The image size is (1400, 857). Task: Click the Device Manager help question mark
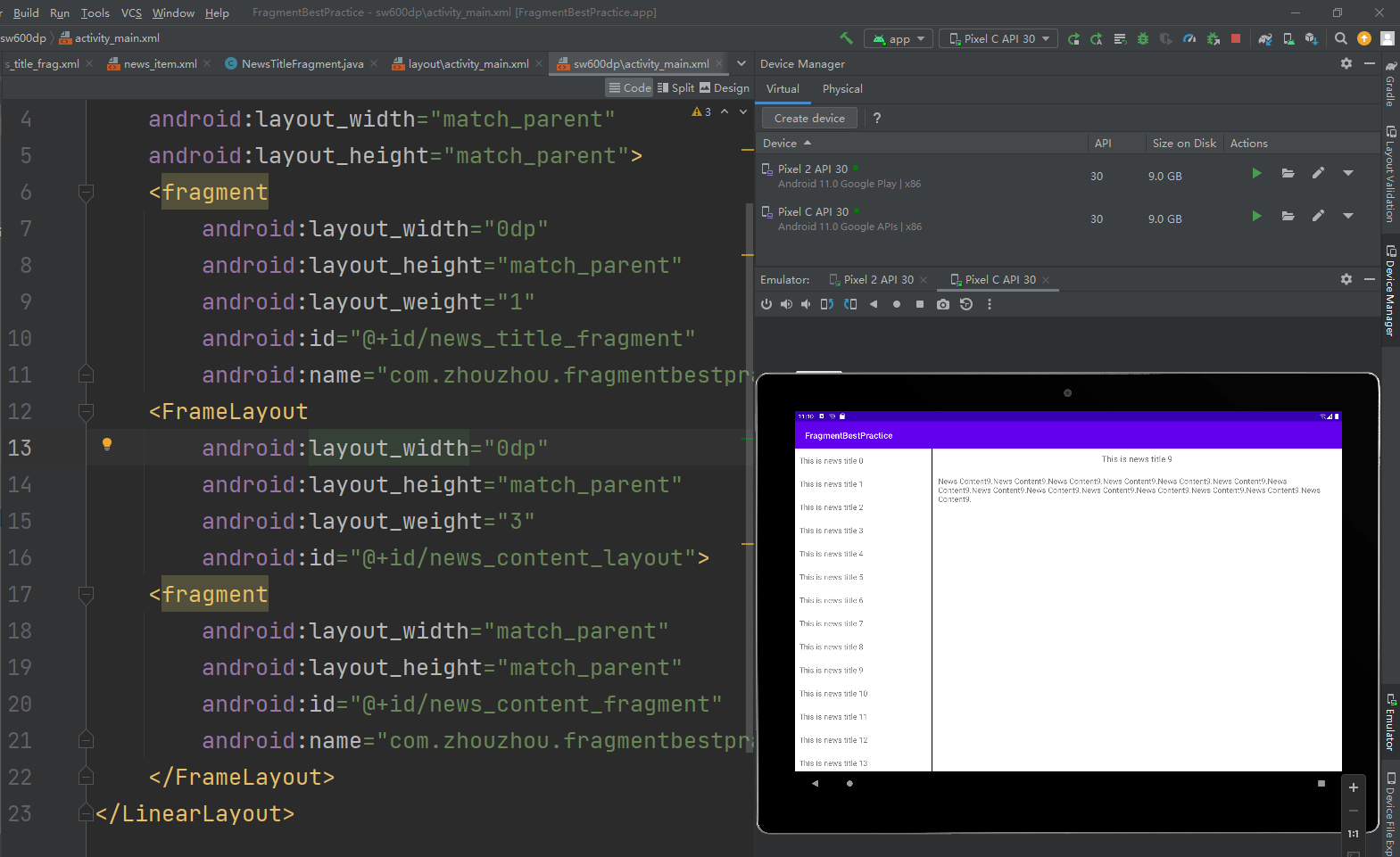pyautogui.click(x=877, y=118)
